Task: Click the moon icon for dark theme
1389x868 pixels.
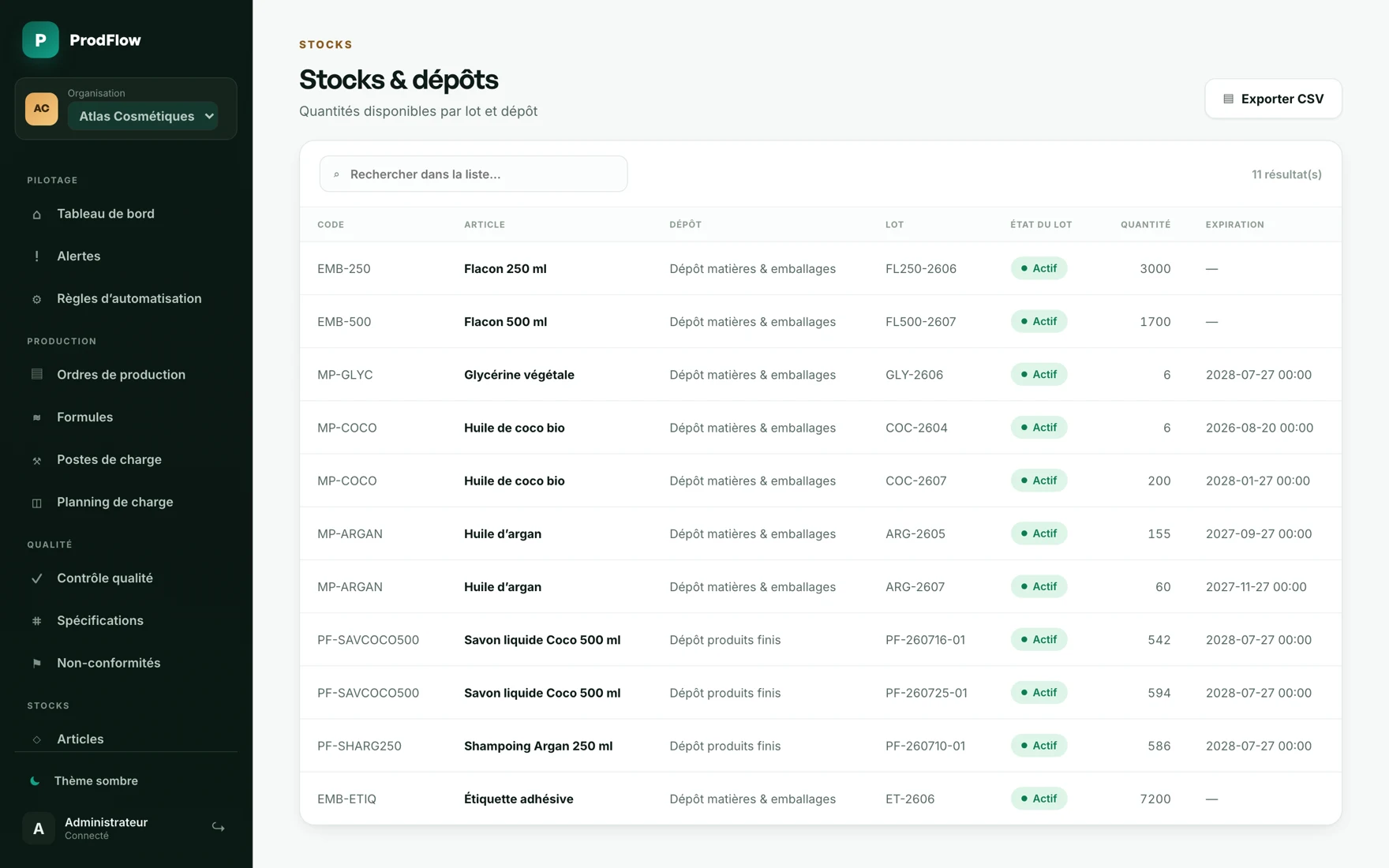Action: [35, 781]
